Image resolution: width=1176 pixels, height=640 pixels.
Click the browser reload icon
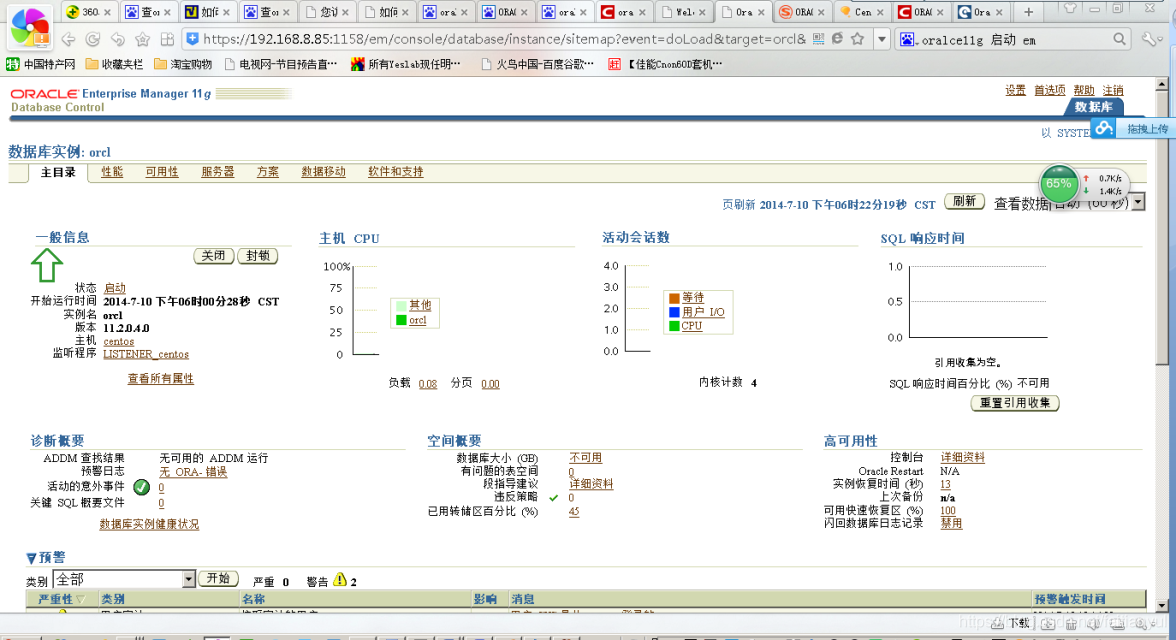coord(93,39)
